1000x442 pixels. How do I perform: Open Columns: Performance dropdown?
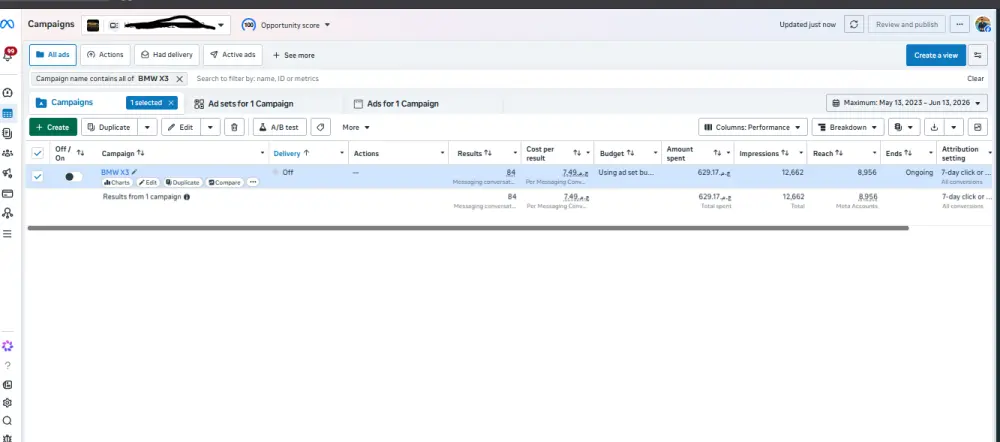753,127
